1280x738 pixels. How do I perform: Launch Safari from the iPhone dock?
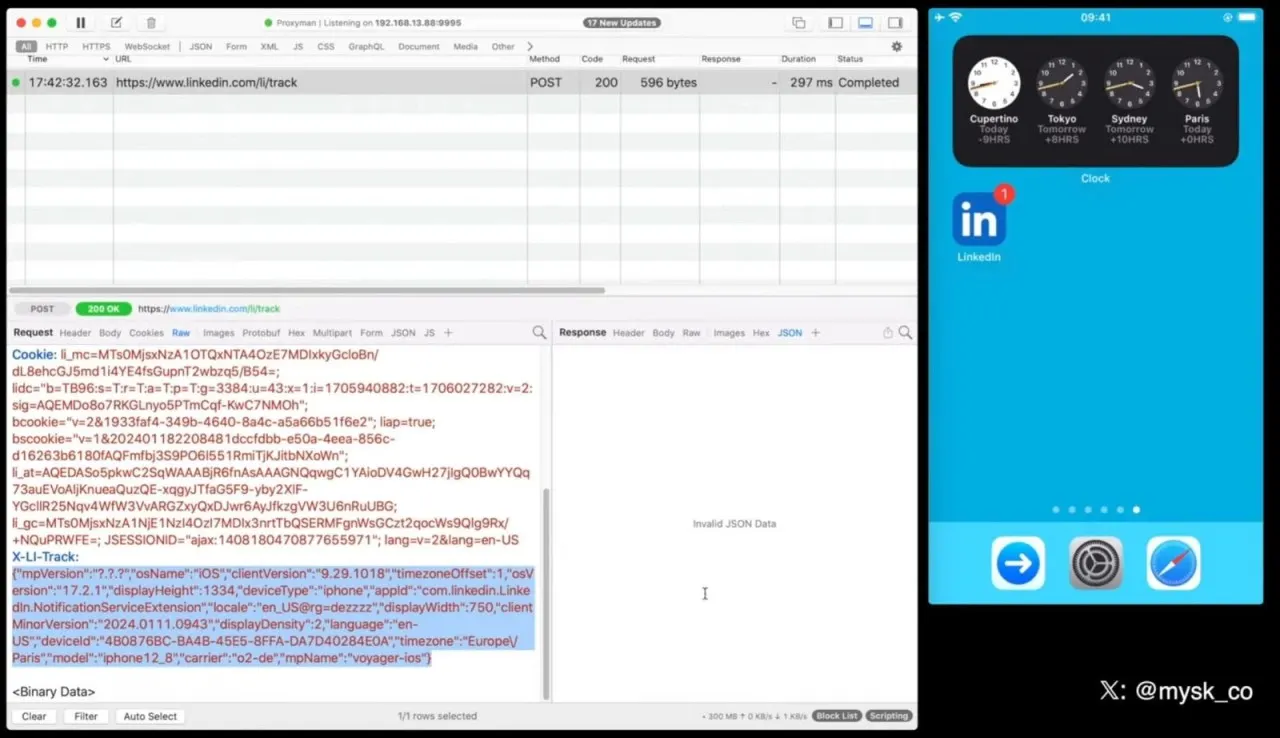(x=1173, y=563)
